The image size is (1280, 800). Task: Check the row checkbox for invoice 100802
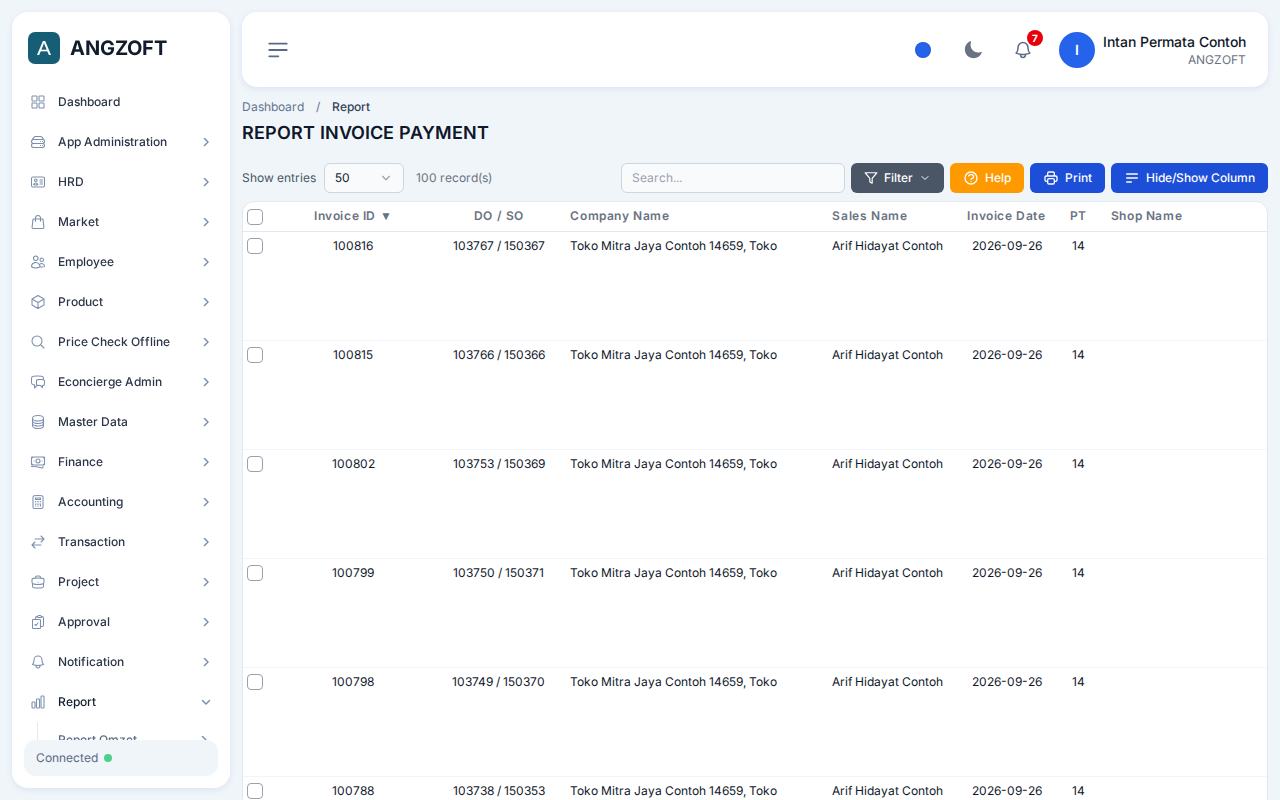pos(255,464)
